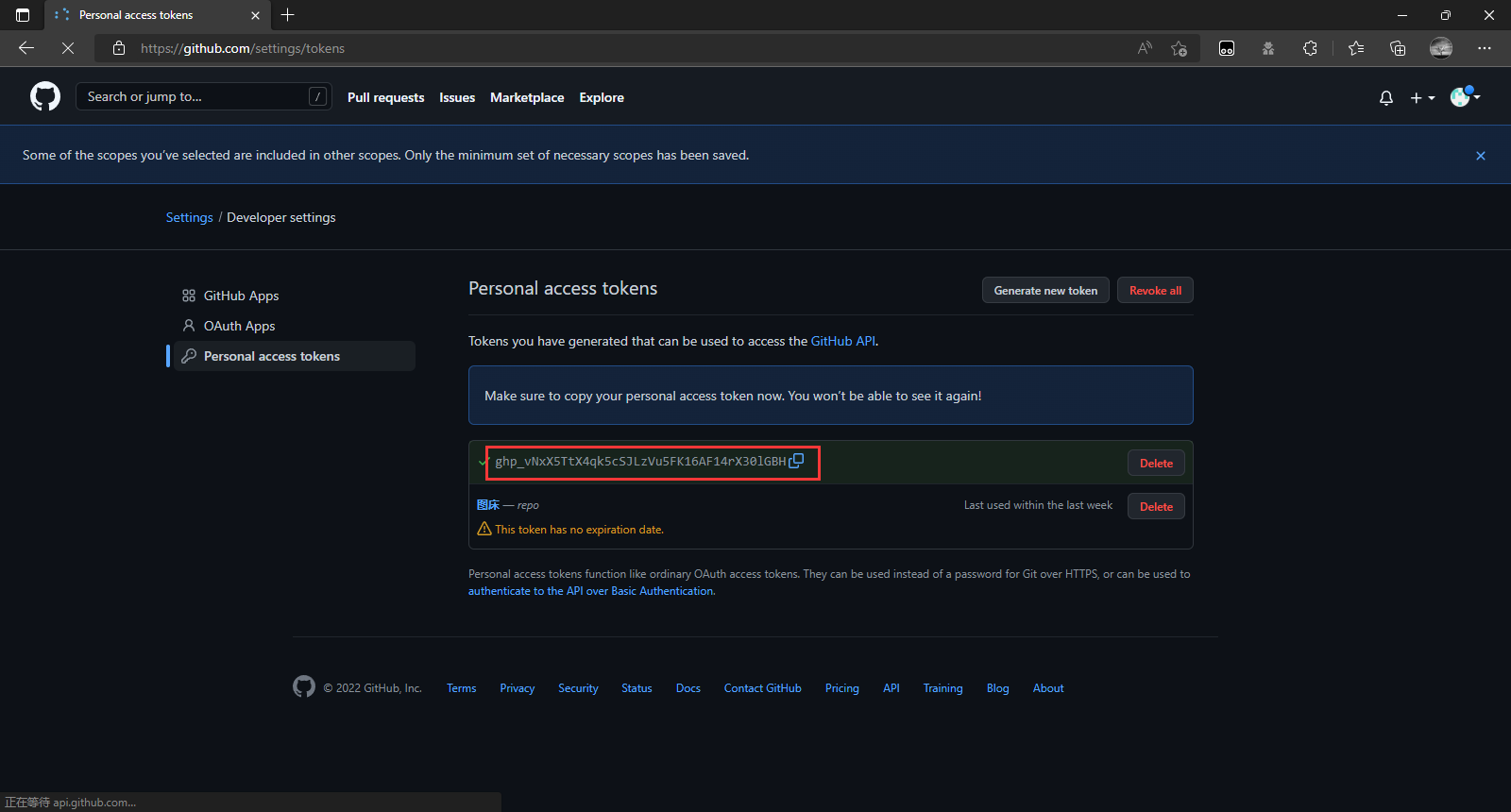Open the tab actions menu icon
The height and width of the screenshot is (812, 1511).
click(23, 15)
